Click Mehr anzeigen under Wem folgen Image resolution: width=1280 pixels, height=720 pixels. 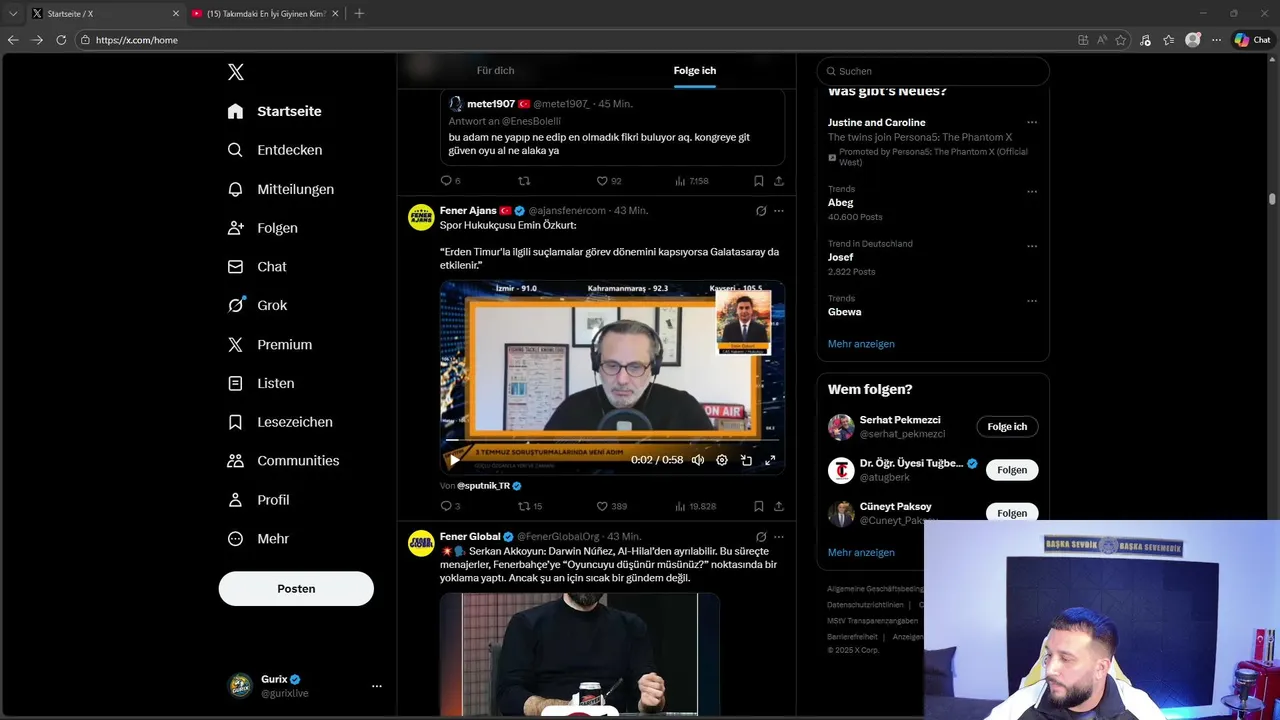click(x=861, y=552)
